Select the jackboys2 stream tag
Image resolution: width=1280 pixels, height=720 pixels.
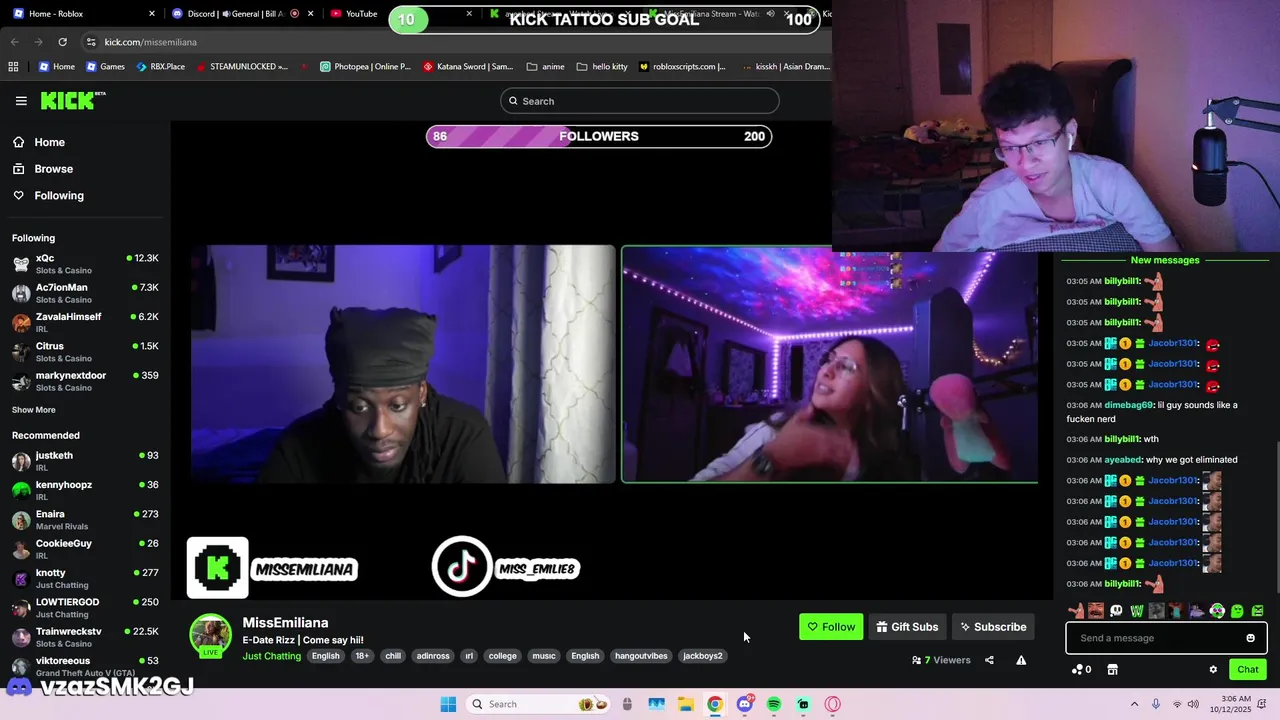(702, 656)
